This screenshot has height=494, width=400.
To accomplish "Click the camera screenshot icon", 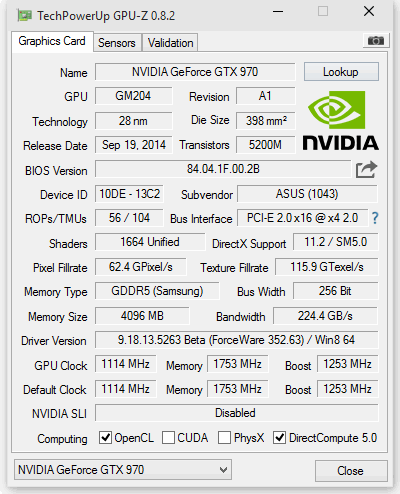I will coord(375,41).
